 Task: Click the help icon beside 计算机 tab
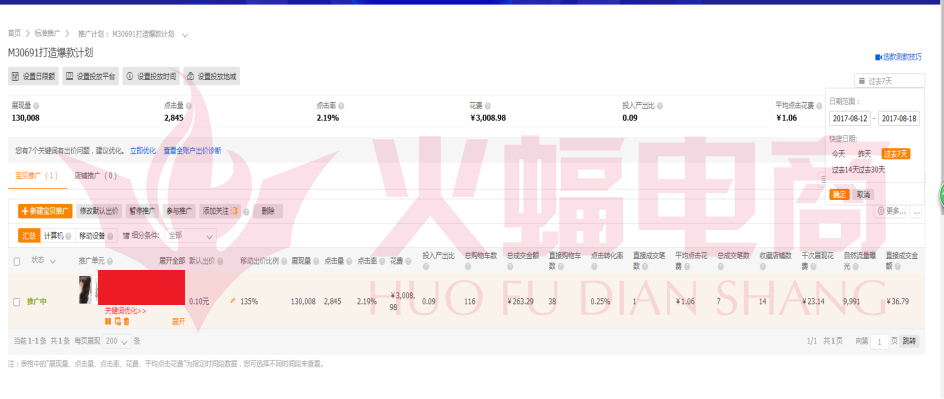tap(68, 236)
